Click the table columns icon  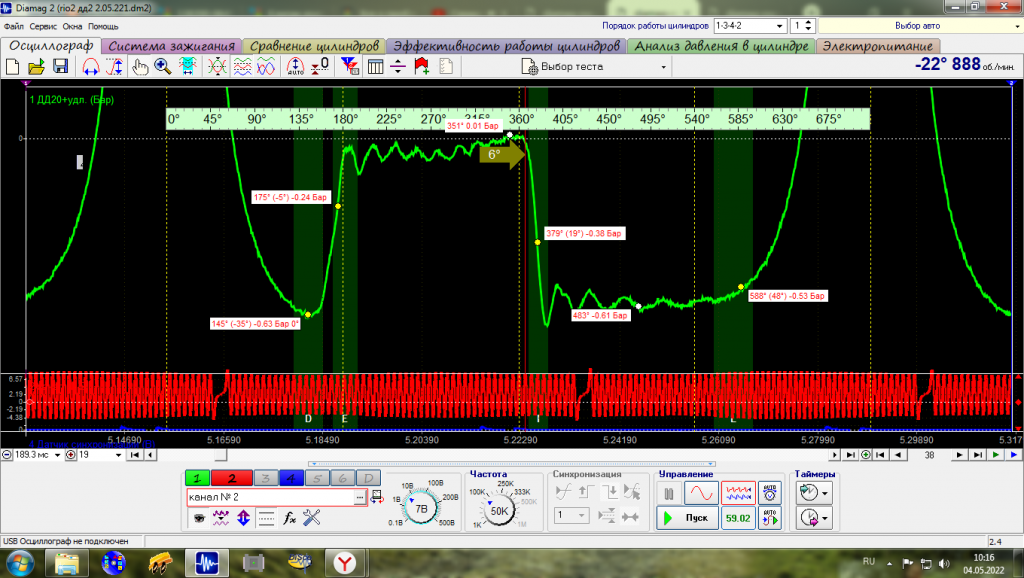pyautogui.click(x=375, y=67)
